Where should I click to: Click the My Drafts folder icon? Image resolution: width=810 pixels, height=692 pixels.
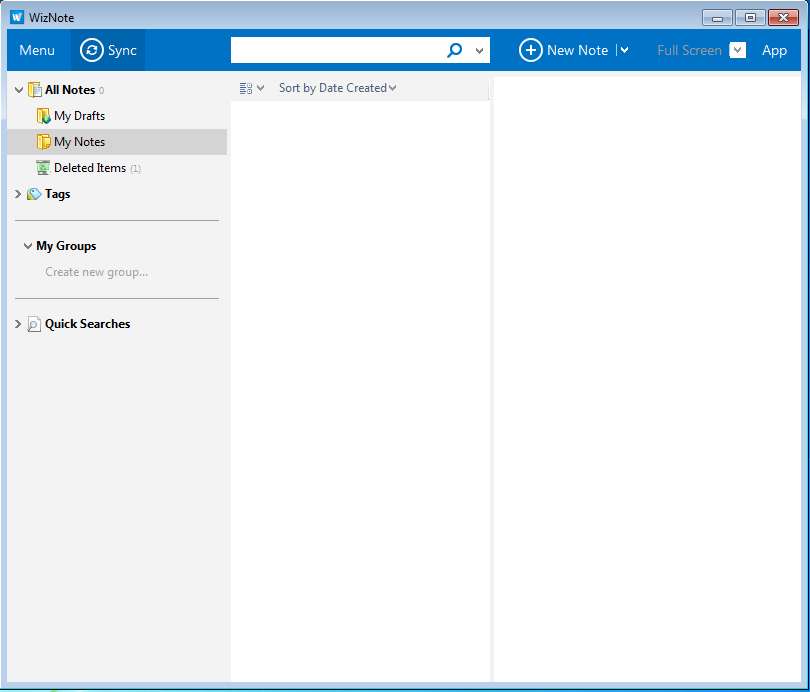pyautogui.click(x=43, y=116)
